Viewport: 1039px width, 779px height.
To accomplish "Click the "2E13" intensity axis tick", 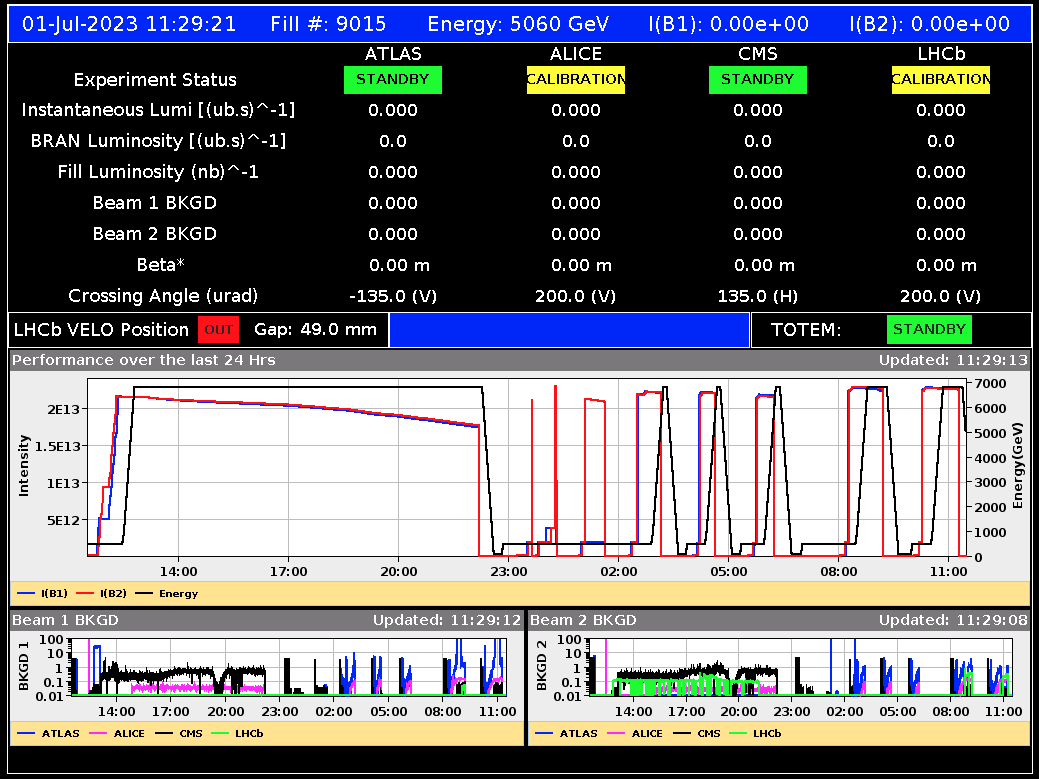I will (64, 409).
